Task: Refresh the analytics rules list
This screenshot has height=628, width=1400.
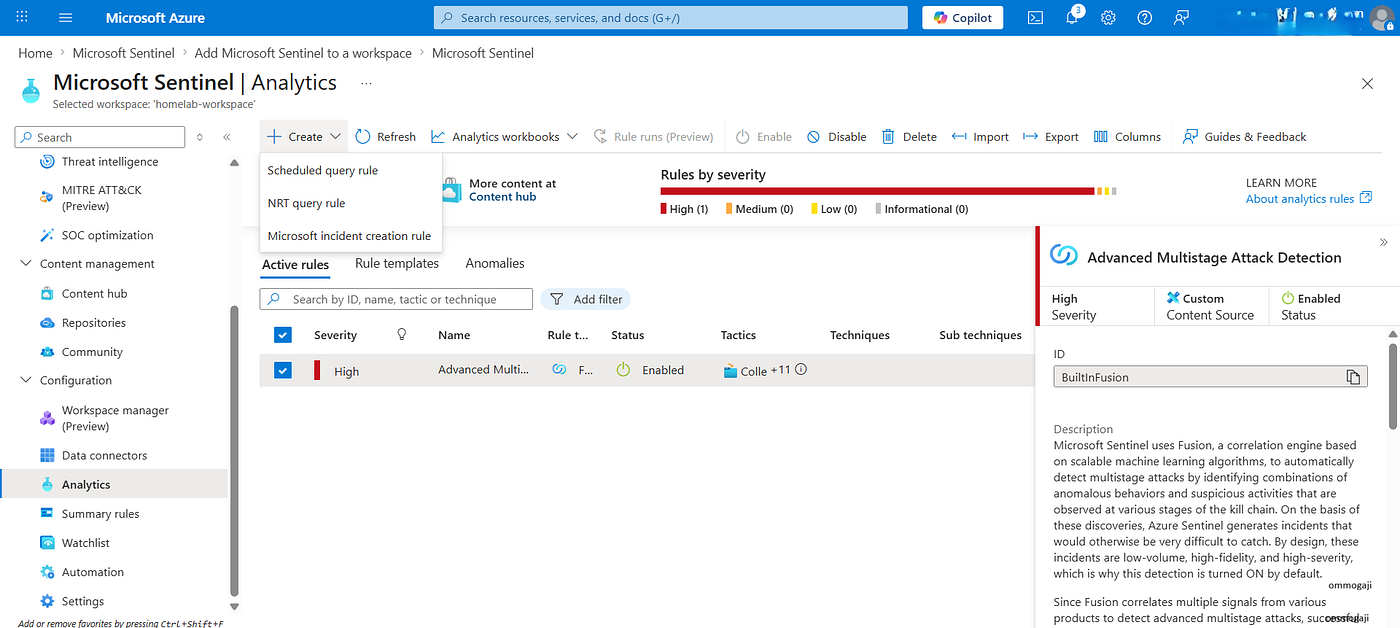Action: point(385,137)
